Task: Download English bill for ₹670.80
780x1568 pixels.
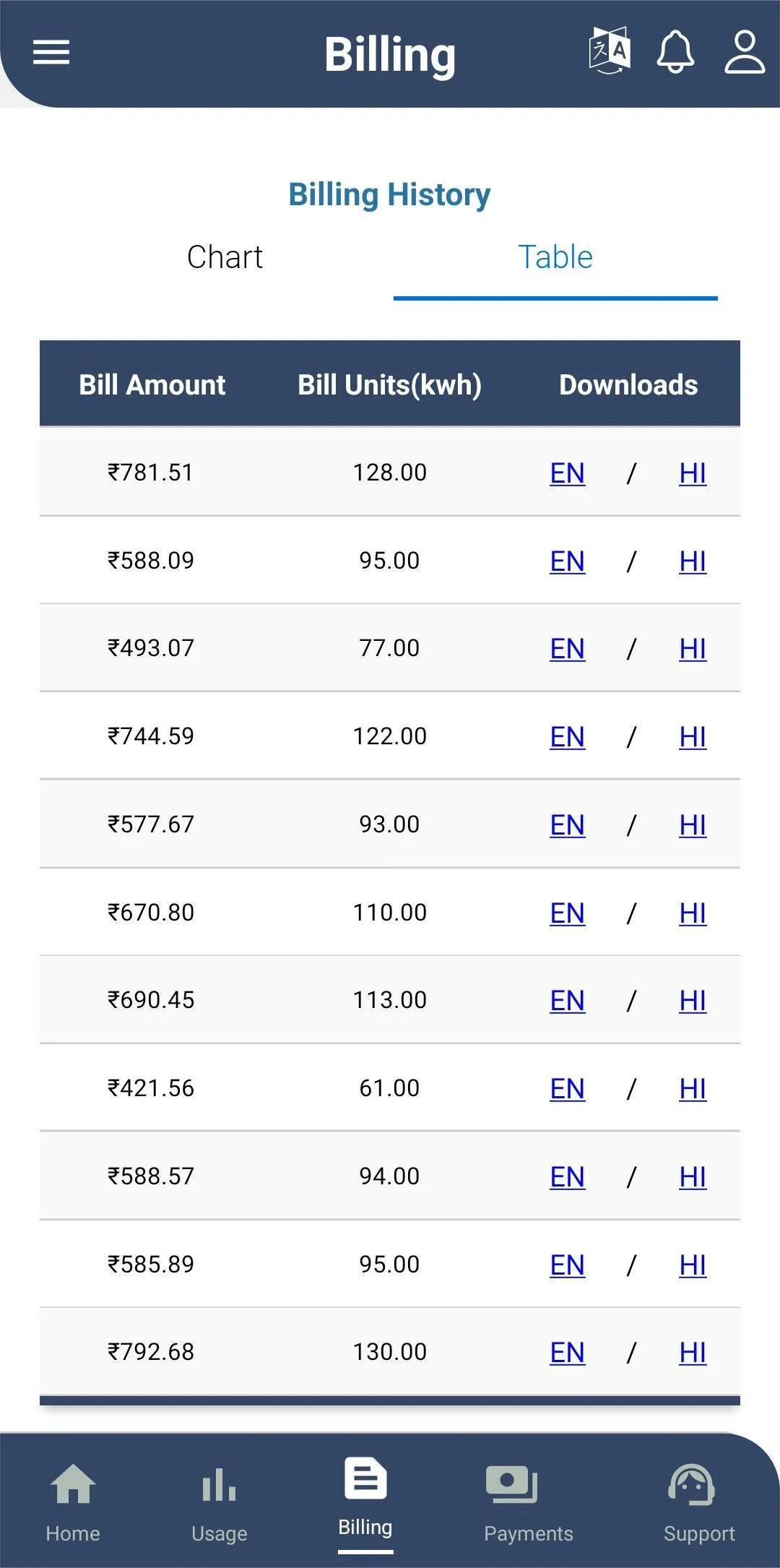Action: [x=567, y=913]
